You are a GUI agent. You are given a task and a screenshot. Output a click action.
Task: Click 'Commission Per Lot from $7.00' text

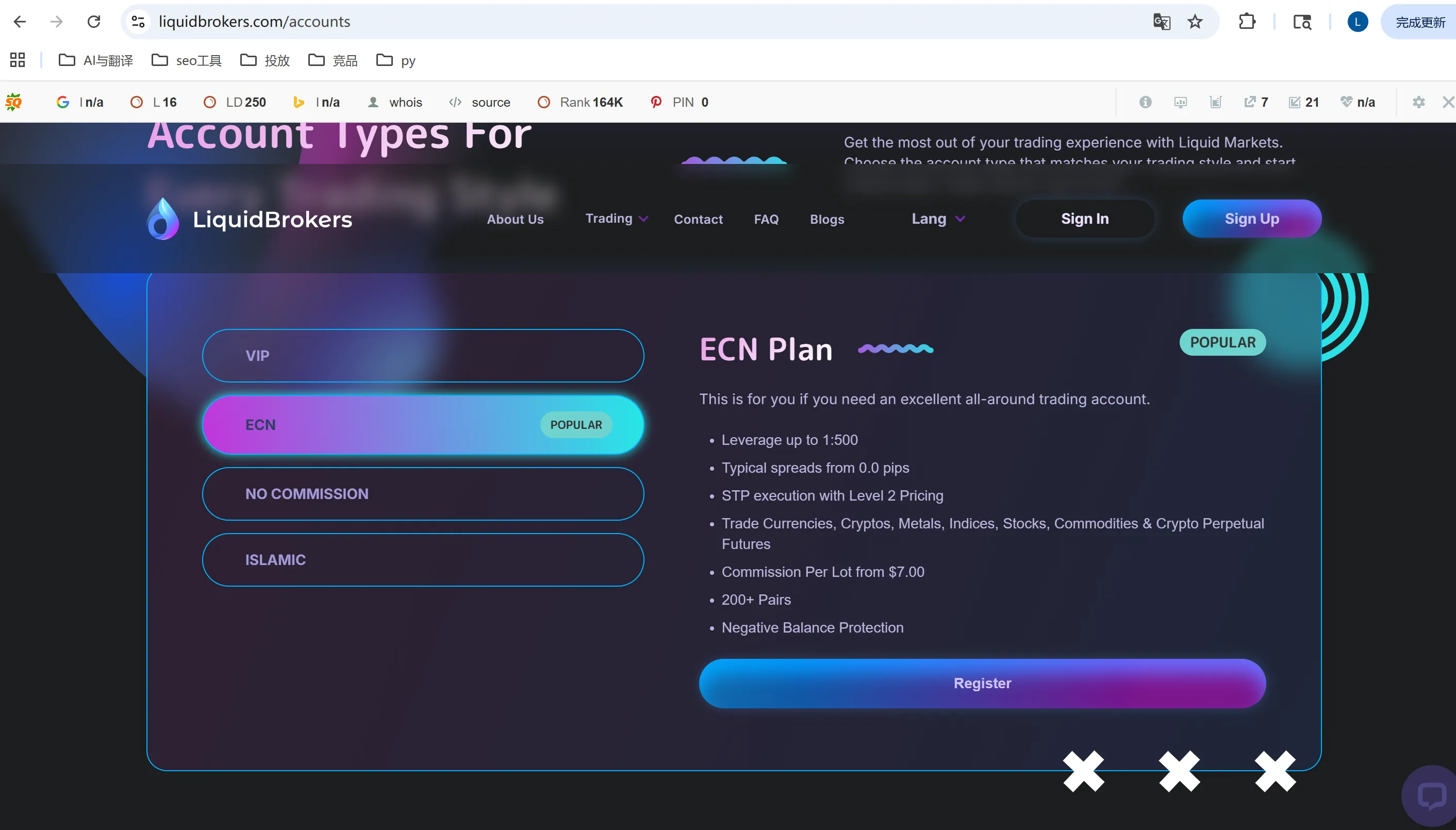(823, 572)
